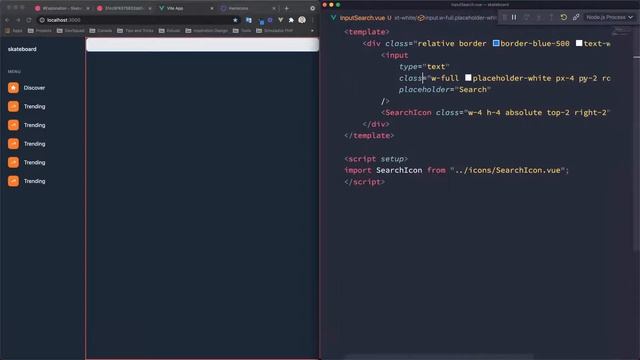Viewport: 640px width, 360px height.
Task: Open the Chrome profile avatar
Action: coord(302,20)
